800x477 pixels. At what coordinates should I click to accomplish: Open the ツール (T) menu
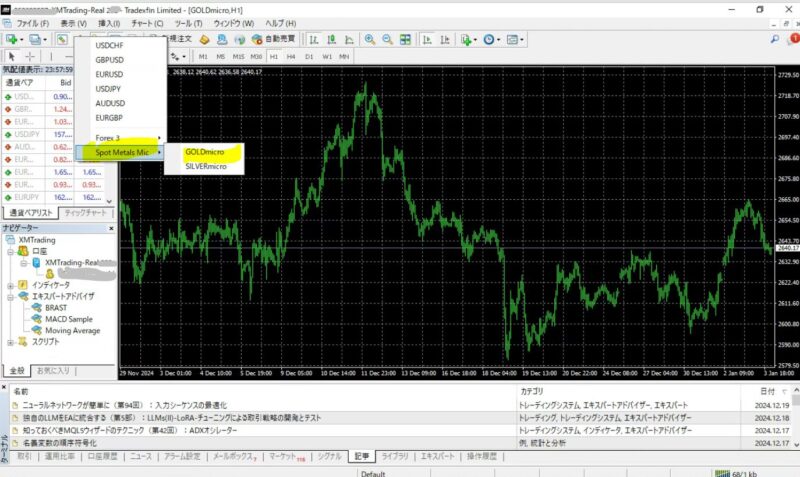pyautogui.click(x=188, y=23)
